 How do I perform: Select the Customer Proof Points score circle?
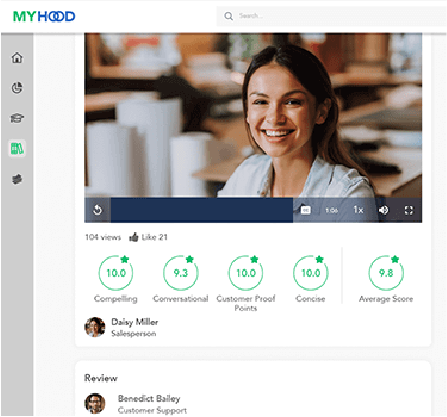(246, 273)
